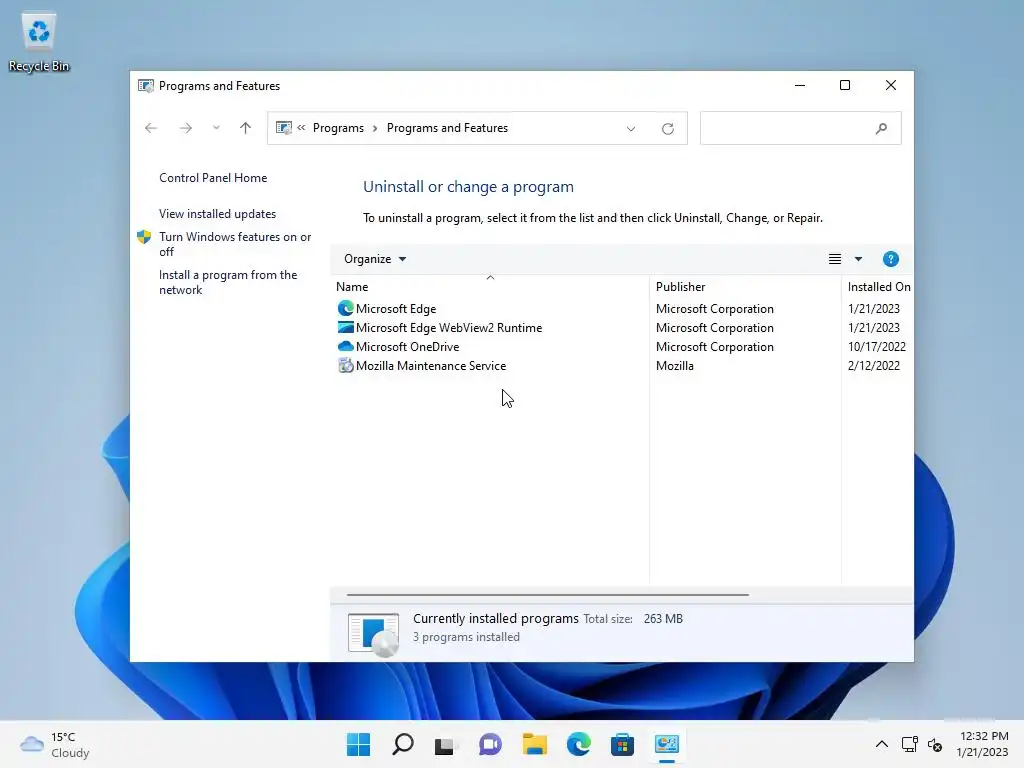Viewport: 1024px width, 768px height.
Task: Open Chat from the taskbar
Action: click(x=490, y=744)
